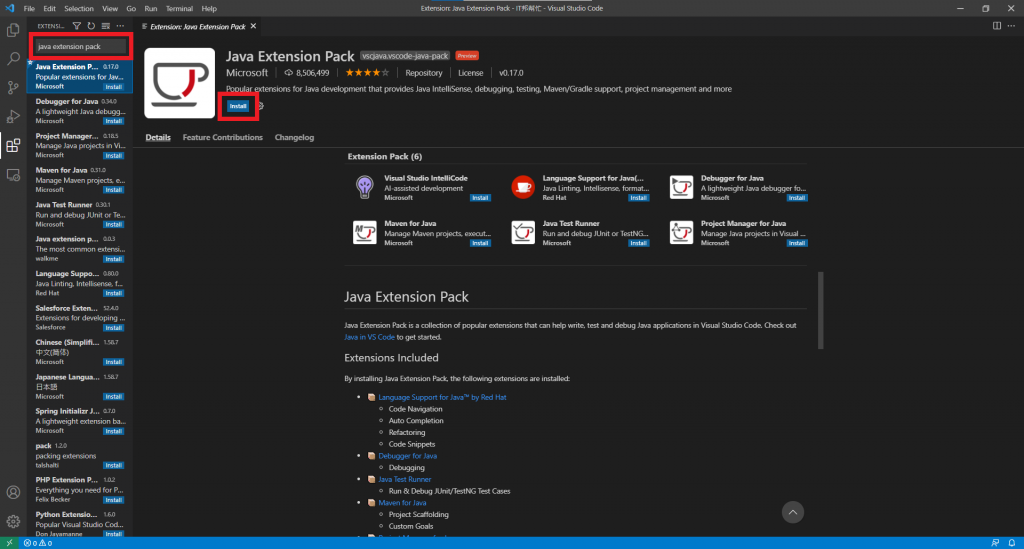Open Maven for Java link in readme
The width and height of the screenshot is (1024, 549).
[402, 503]
